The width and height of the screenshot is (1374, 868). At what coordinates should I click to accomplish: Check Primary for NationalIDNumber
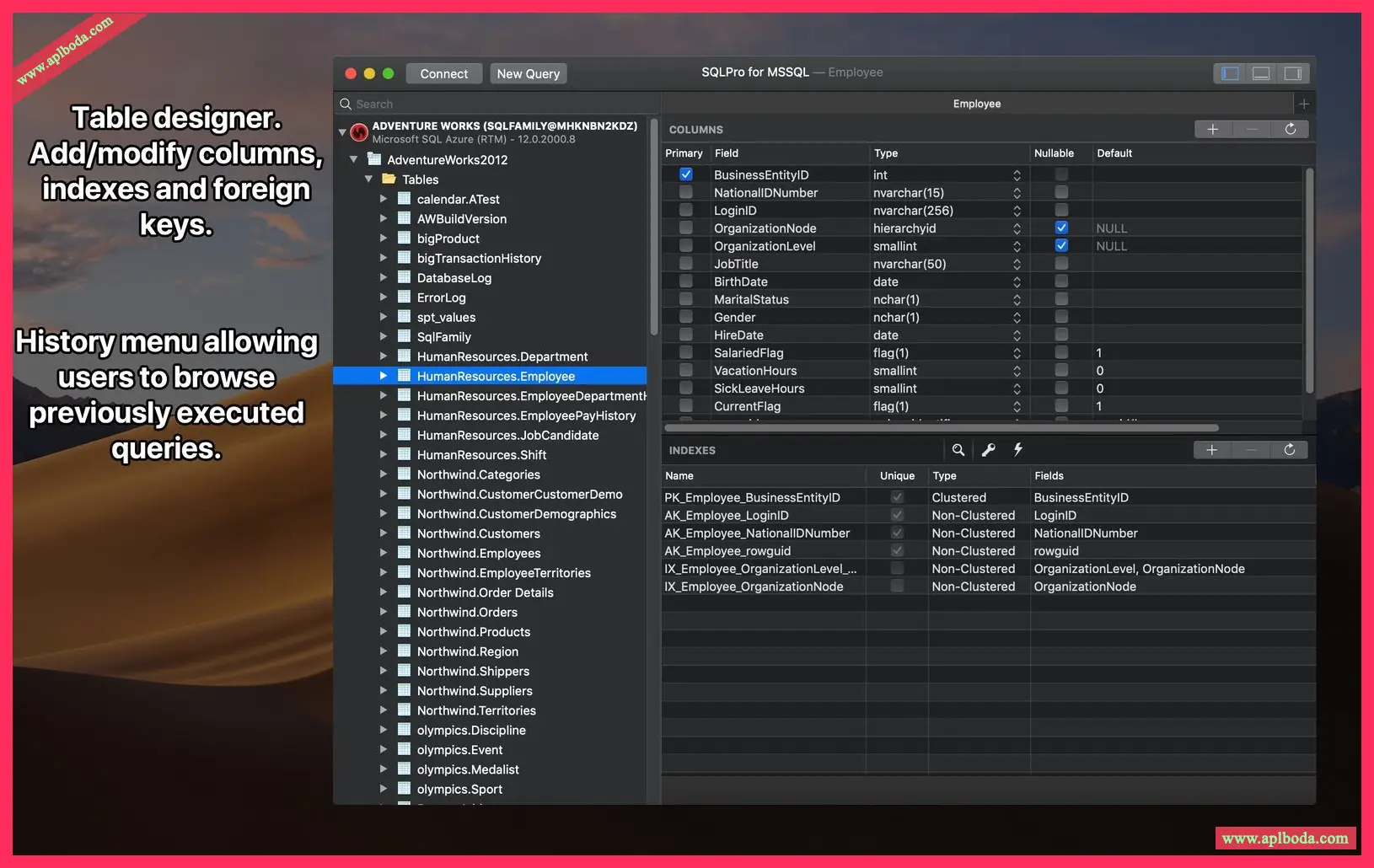(686, 192)
